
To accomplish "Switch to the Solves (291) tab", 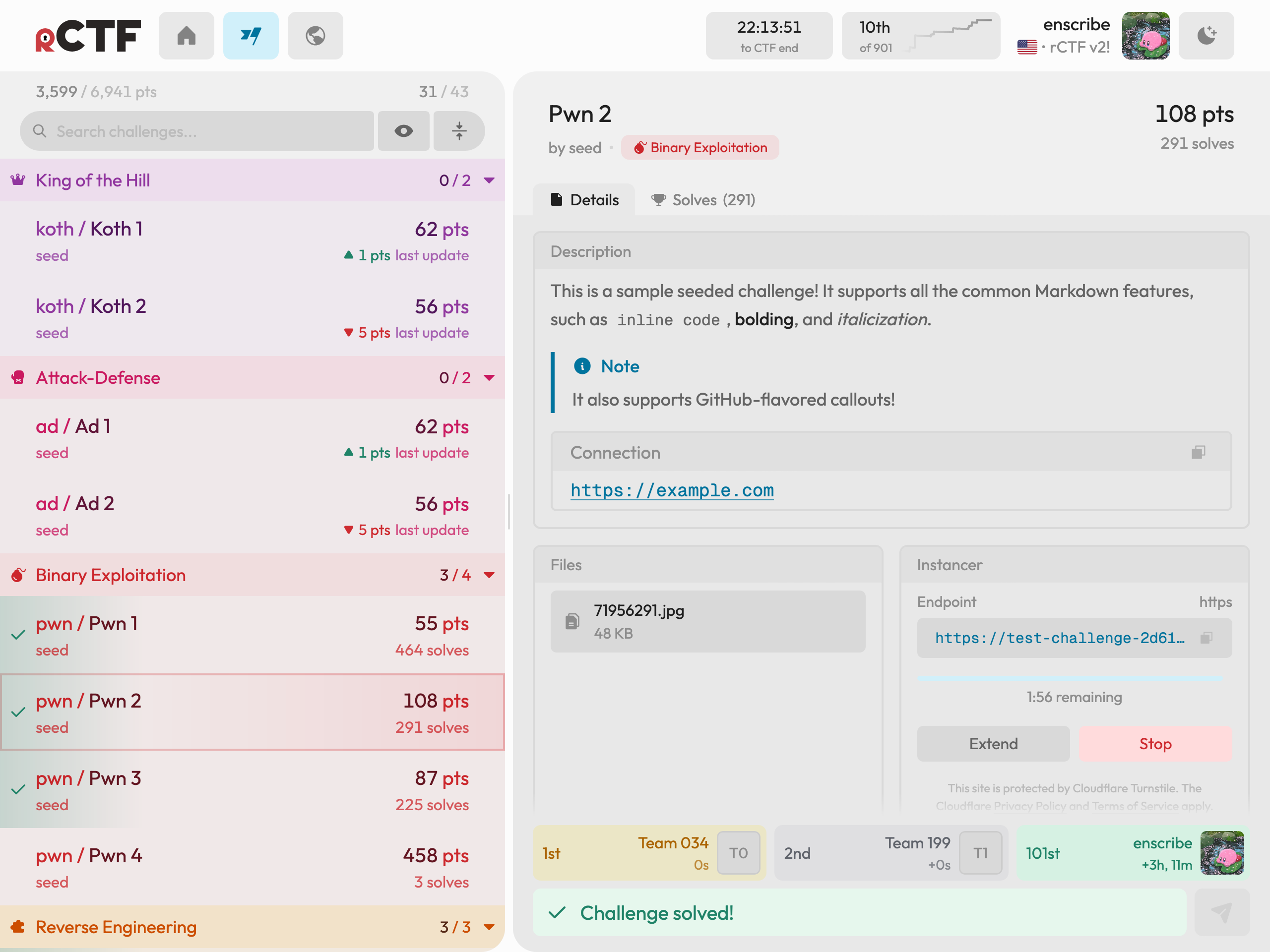I will (703, 200).
